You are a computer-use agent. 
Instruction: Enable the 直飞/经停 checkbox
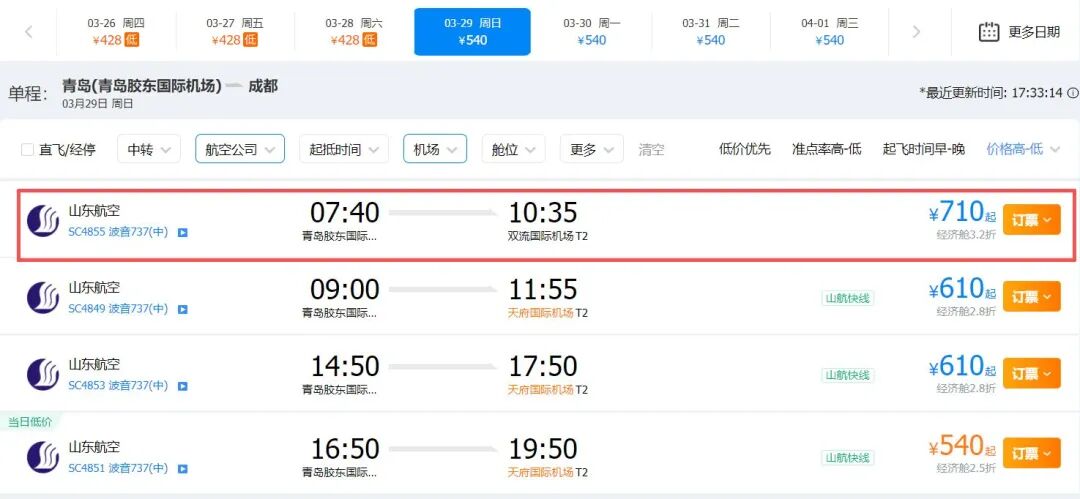28,150
